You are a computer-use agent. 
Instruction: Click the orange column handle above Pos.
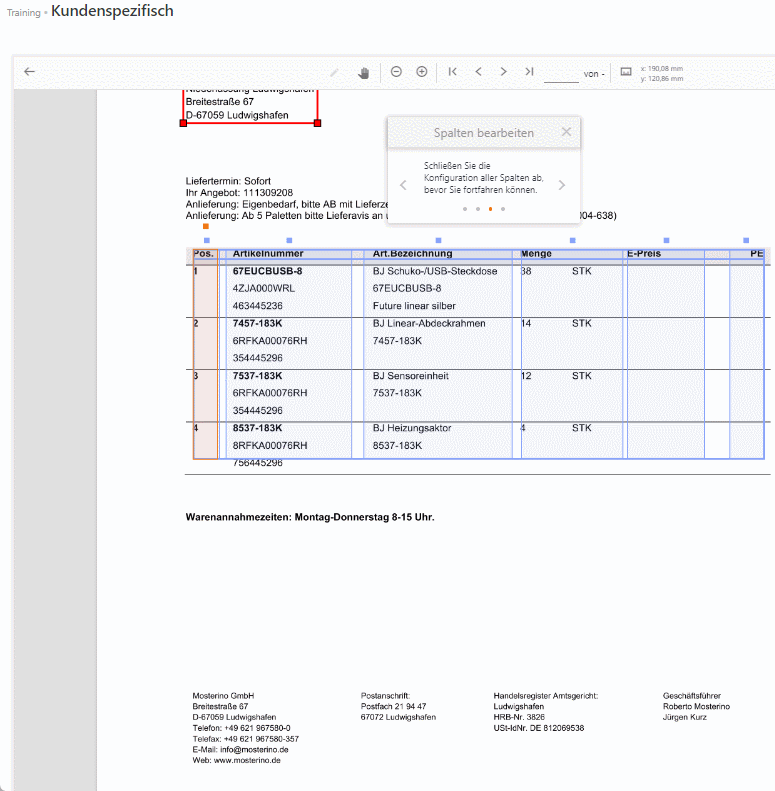coord(206,227)
